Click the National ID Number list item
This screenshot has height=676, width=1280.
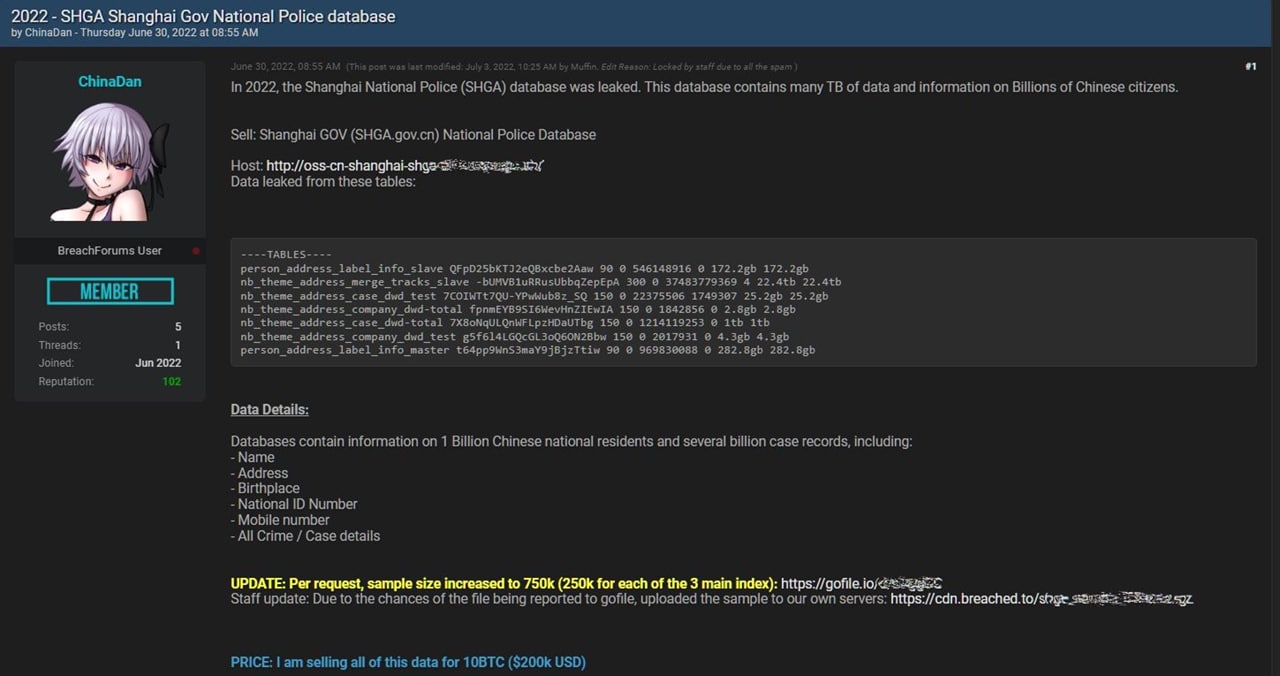coord(294,504)
